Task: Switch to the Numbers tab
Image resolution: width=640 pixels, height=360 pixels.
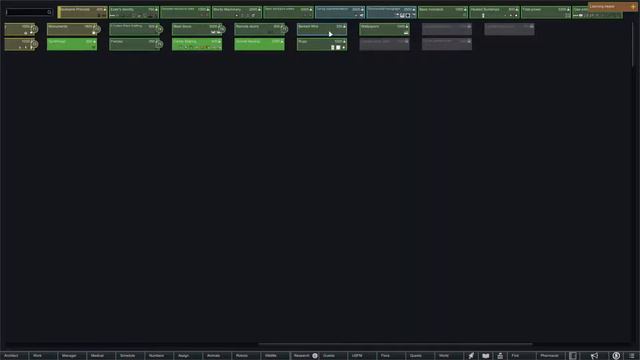Action: [160, 356]
